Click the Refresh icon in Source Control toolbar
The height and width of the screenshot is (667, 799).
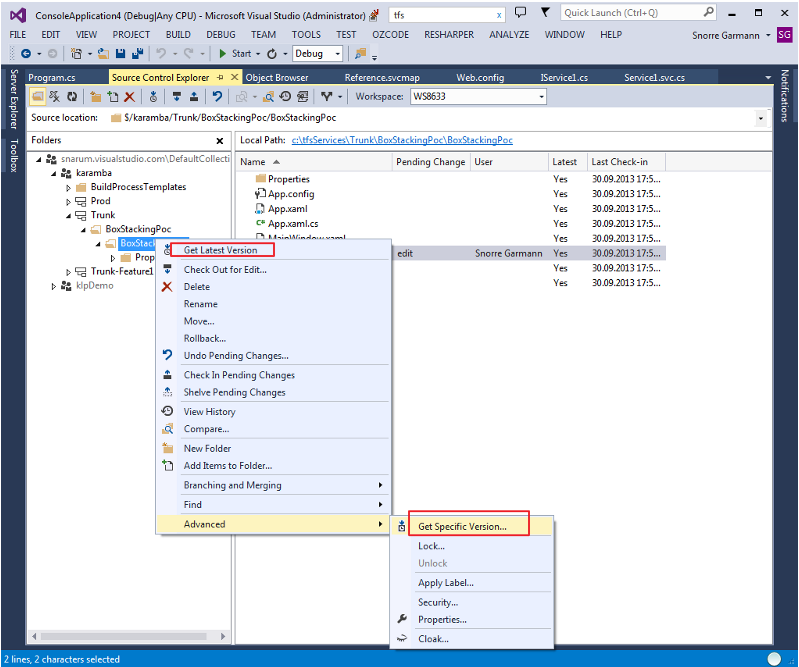click(x=72, y=96)
